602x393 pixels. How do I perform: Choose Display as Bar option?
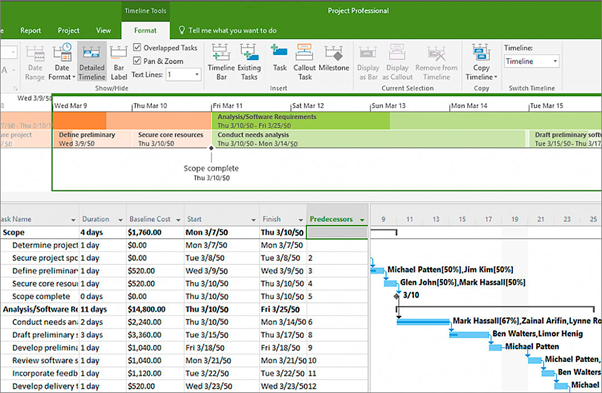[x=368, y=61]
